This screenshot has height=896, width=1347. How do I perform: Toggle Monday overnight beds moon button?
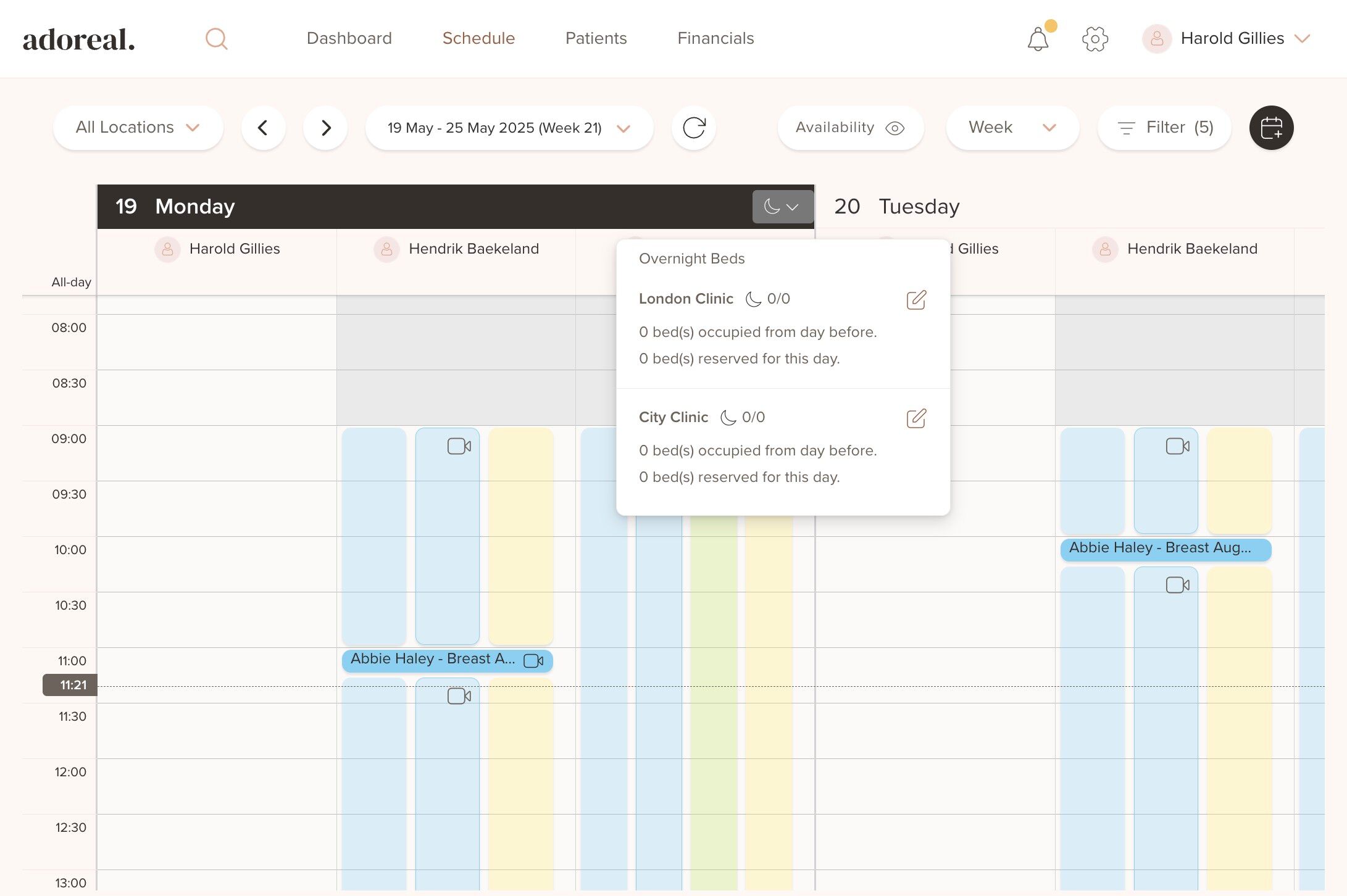[x=782, y=207]
